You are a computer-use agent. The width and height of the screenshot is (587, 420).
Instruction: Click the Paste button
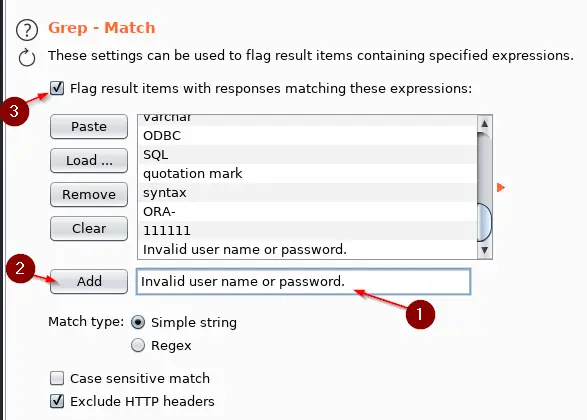tap(89, 127)
